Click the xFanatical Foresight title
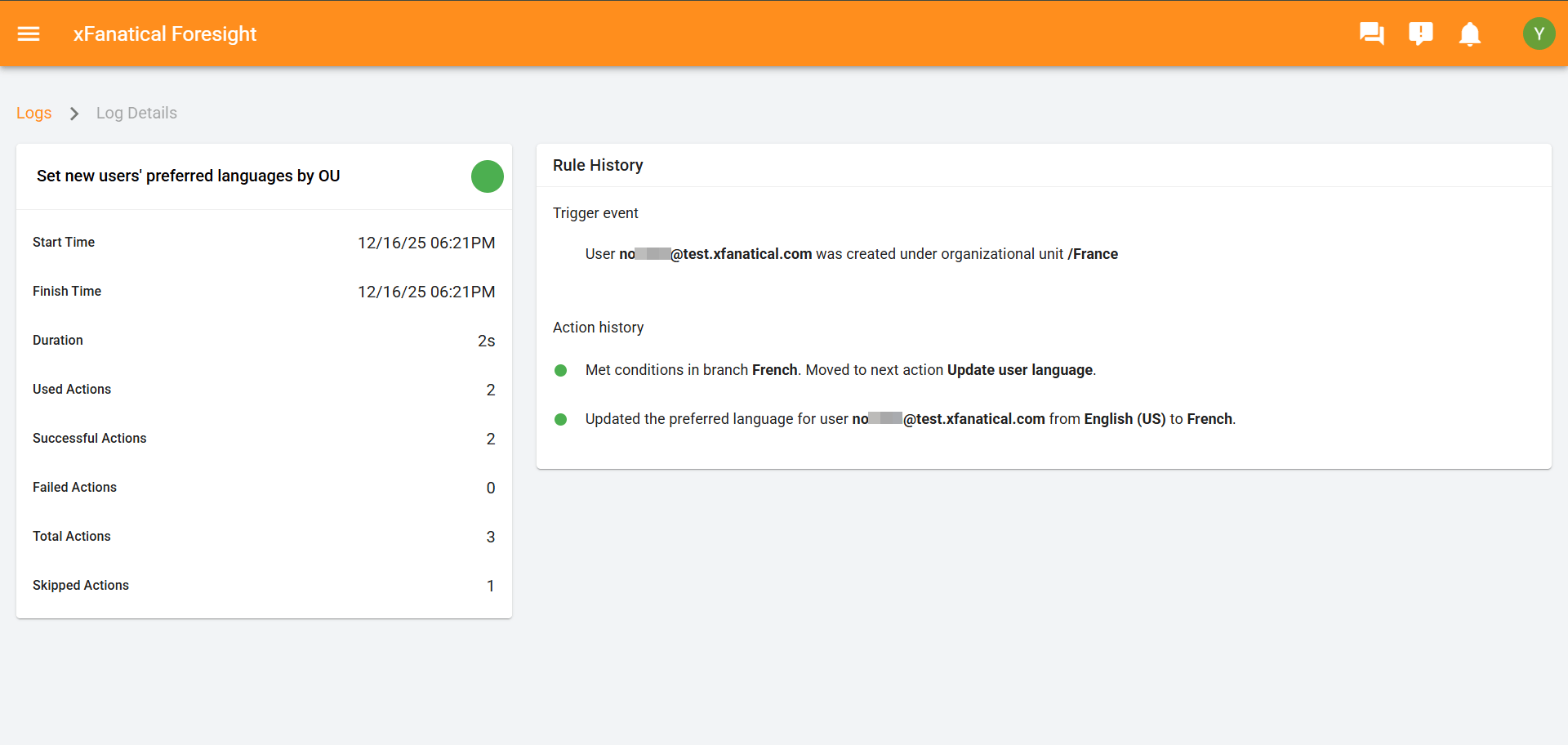1568x745 pixels. 165,33
